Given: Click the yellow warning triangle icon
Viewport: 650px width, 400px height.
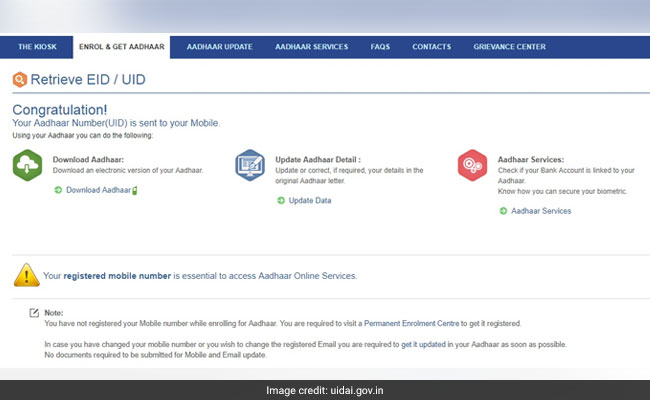Looking at the screenshot, I should [27, 275].
